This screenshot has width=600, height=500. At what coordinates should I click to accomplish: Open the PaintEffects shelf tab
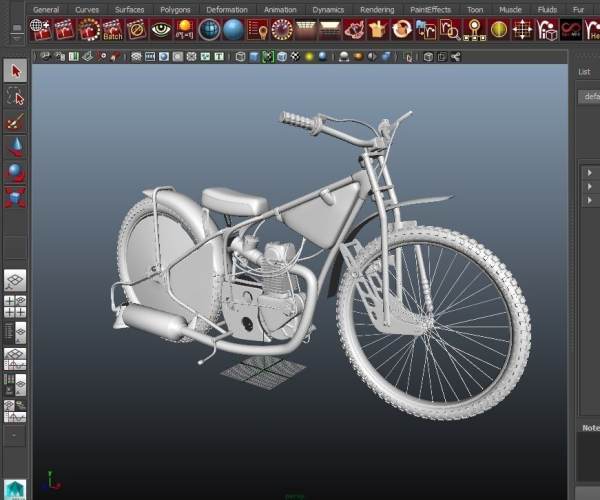430,10
